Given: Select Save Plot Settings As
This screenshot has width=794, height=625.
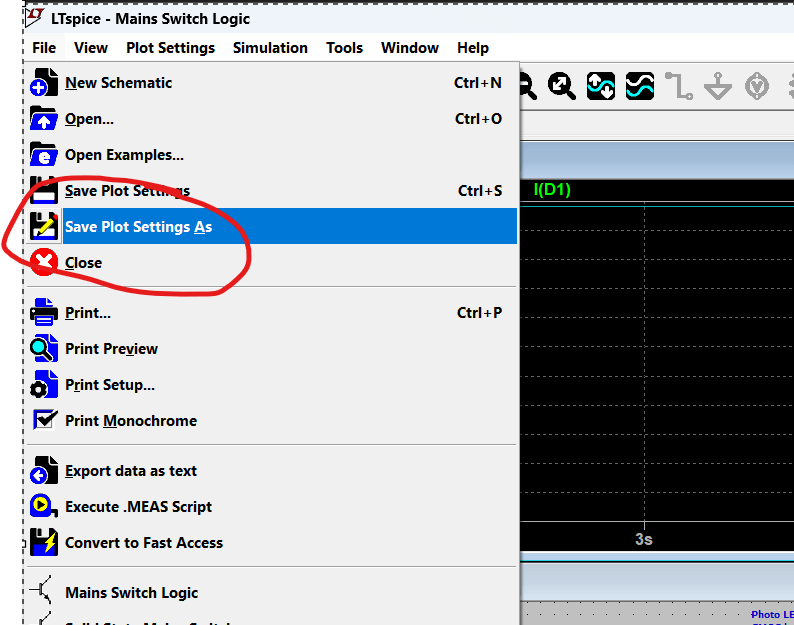Looking at the screenshot, I should click(x=272, y=226).
